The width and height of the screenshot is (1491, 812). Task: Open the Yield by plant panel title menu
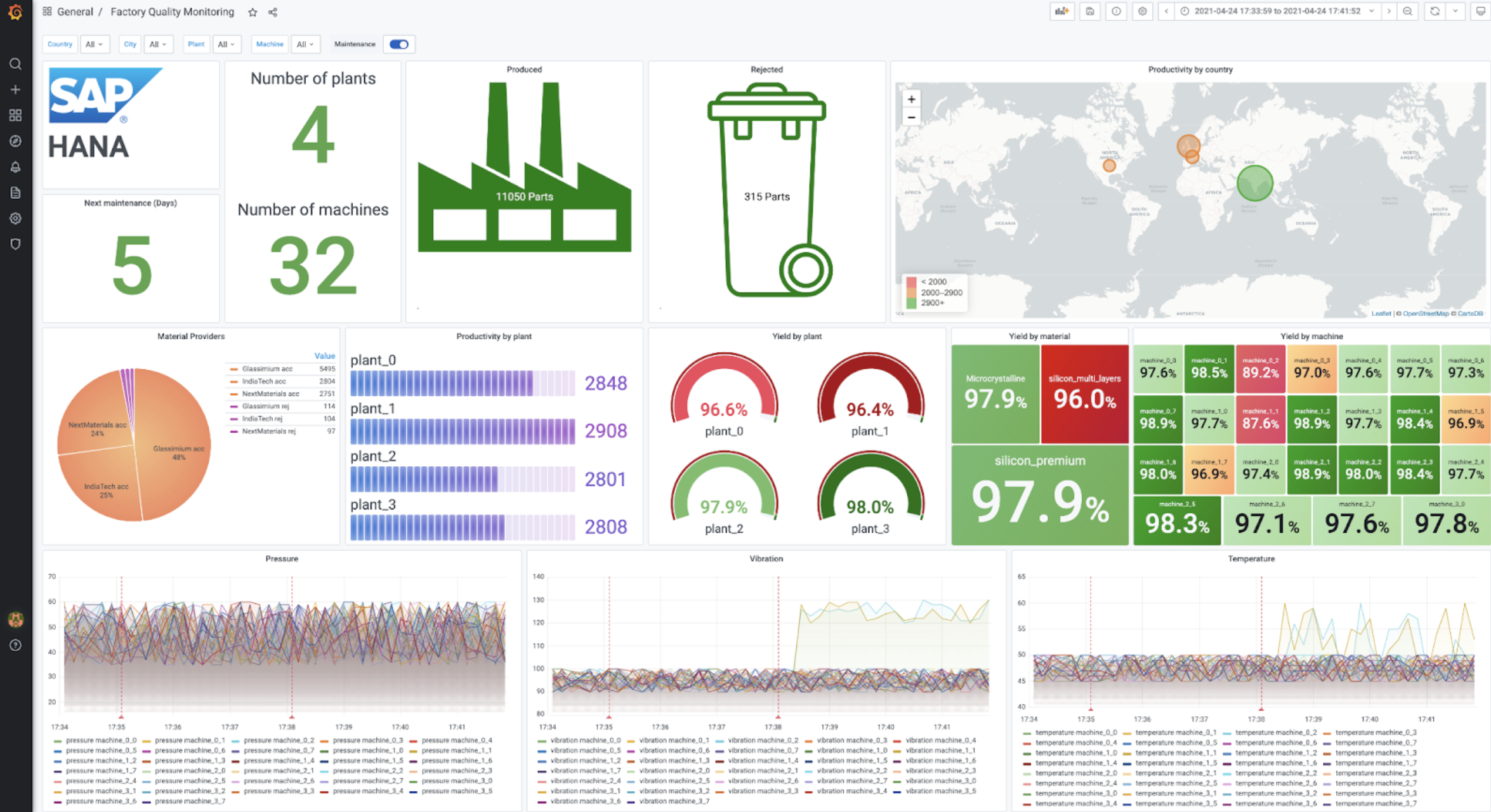(x=796, y=336)
